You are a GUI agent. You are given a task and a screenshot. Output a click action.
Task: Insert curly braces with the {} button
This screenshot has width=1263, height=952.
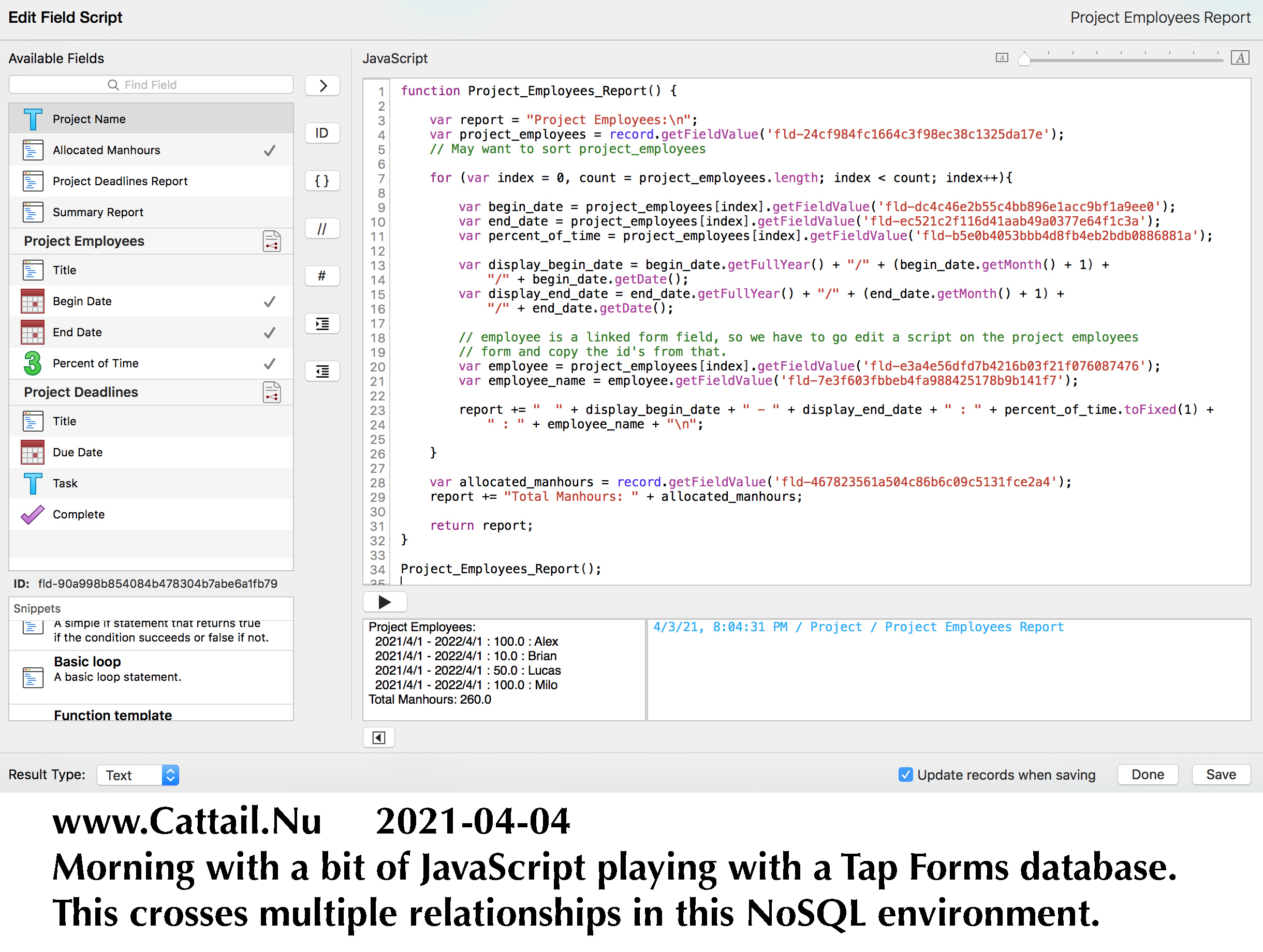click(322, 181)
